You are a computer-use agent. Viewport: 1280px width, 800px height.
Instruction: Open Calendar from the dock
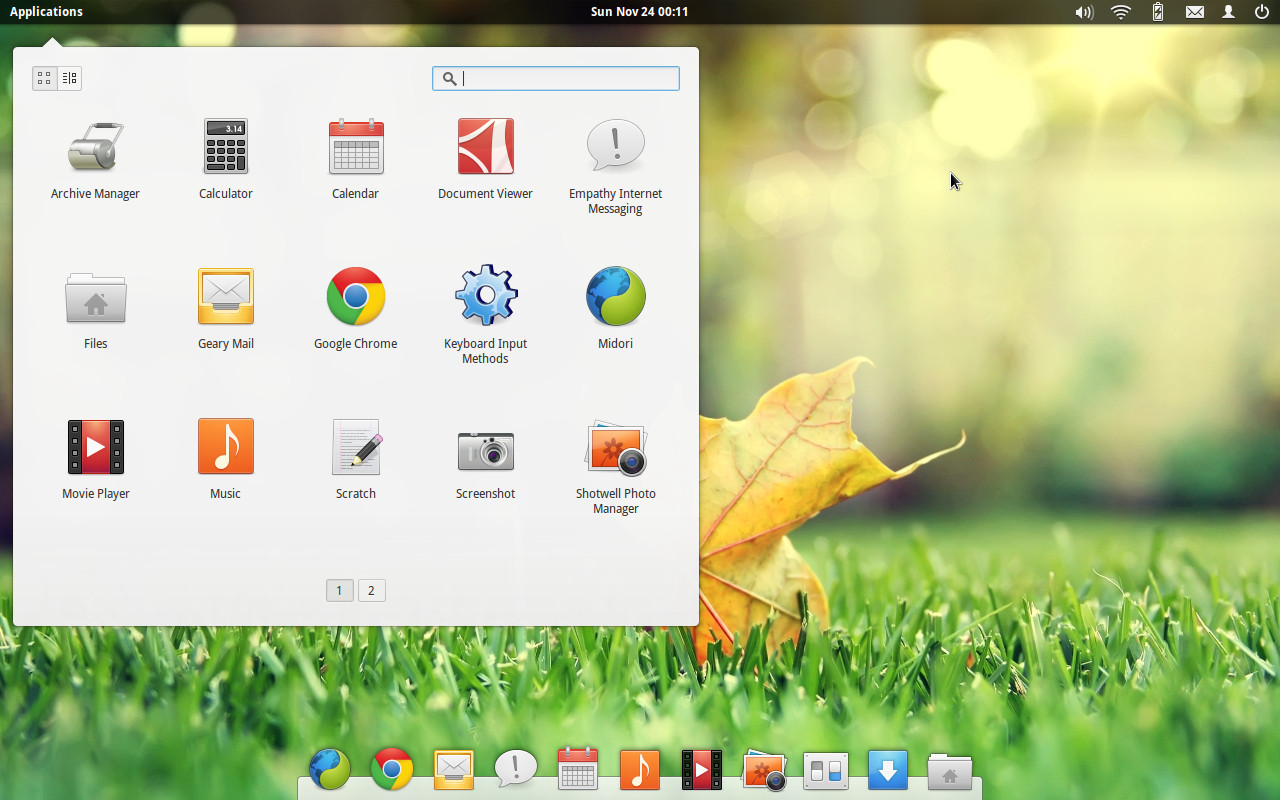[x=578, y=768]
